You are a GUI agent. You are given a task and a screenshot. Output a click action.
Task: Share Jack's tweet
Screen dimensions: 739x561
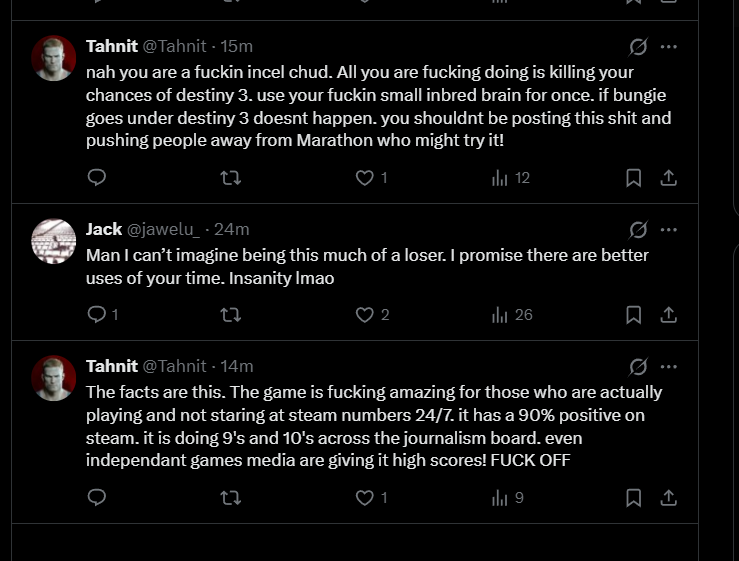[669, 315]
